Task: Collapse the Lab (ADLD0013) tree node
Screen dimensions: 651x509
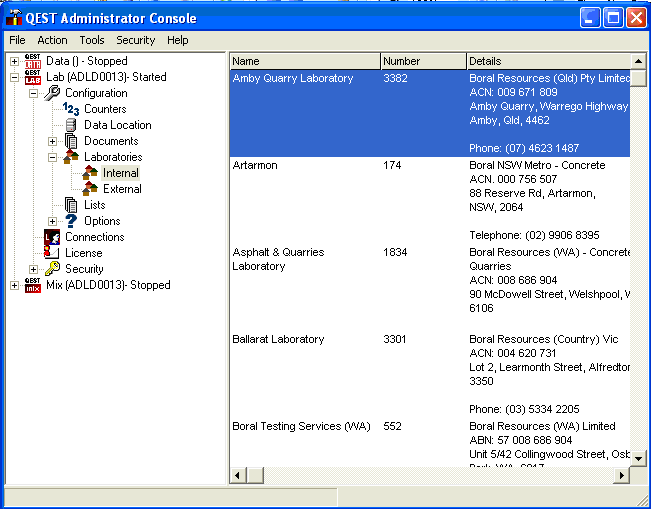Action: point(14,77)
